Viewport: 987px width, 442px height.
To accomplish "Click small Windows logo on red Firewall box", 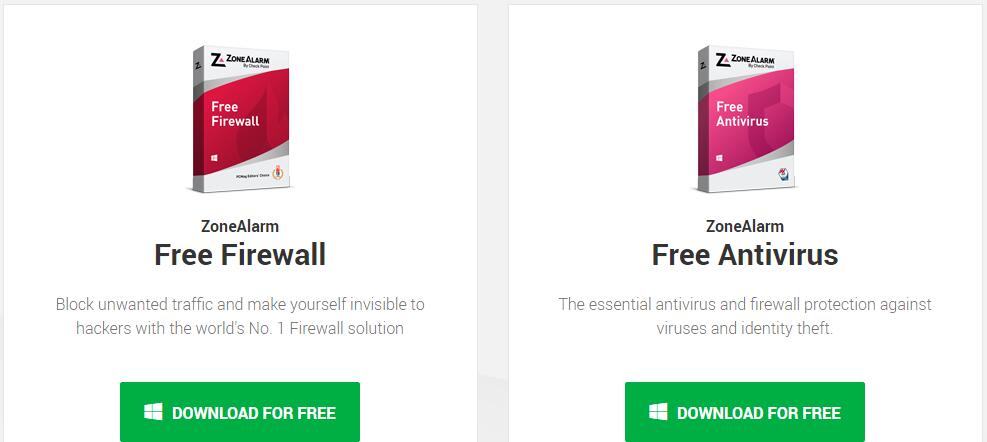I will click(215, 158).
